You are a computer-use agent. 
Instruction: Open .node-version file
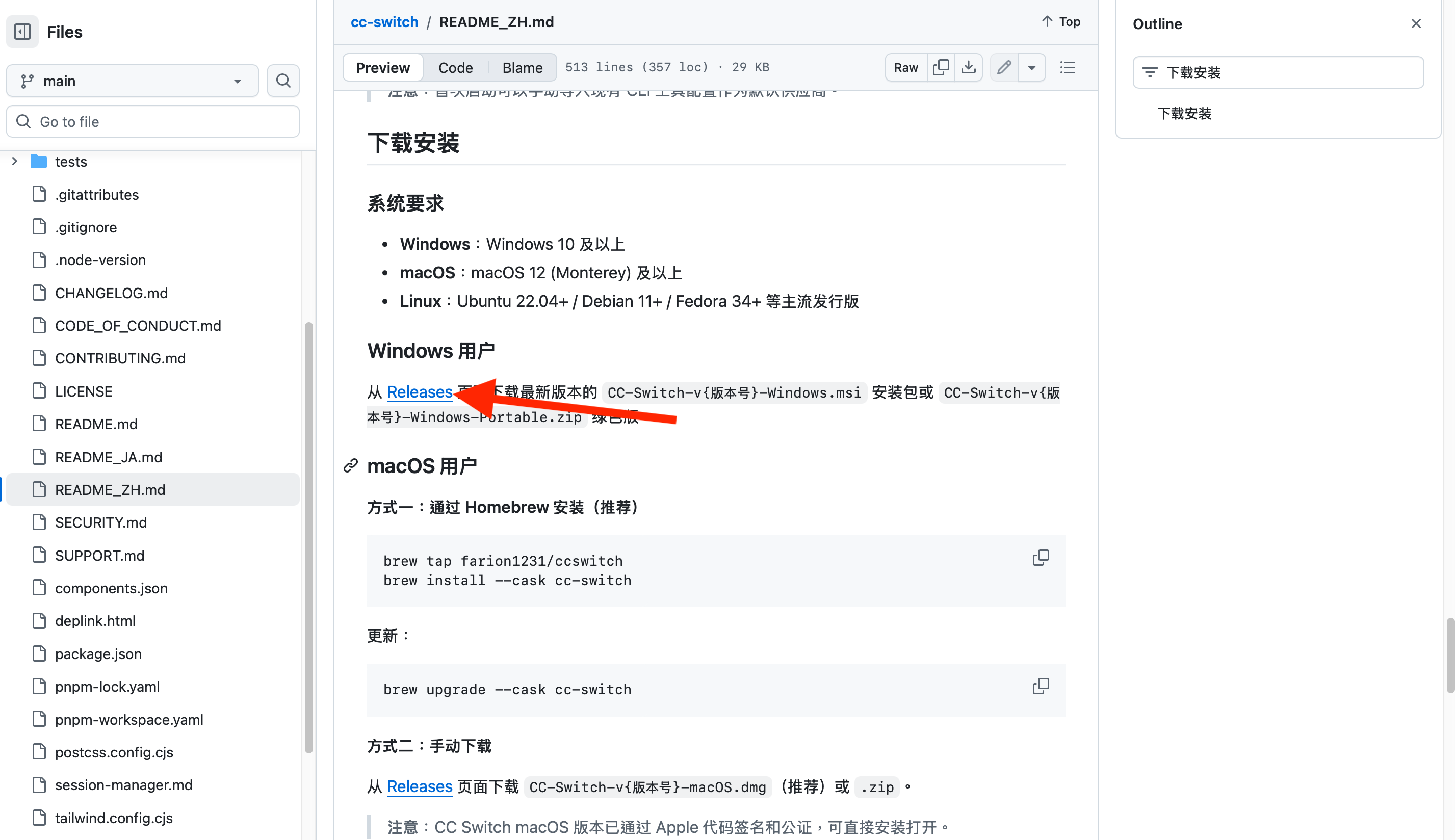(x=100, y=260)
